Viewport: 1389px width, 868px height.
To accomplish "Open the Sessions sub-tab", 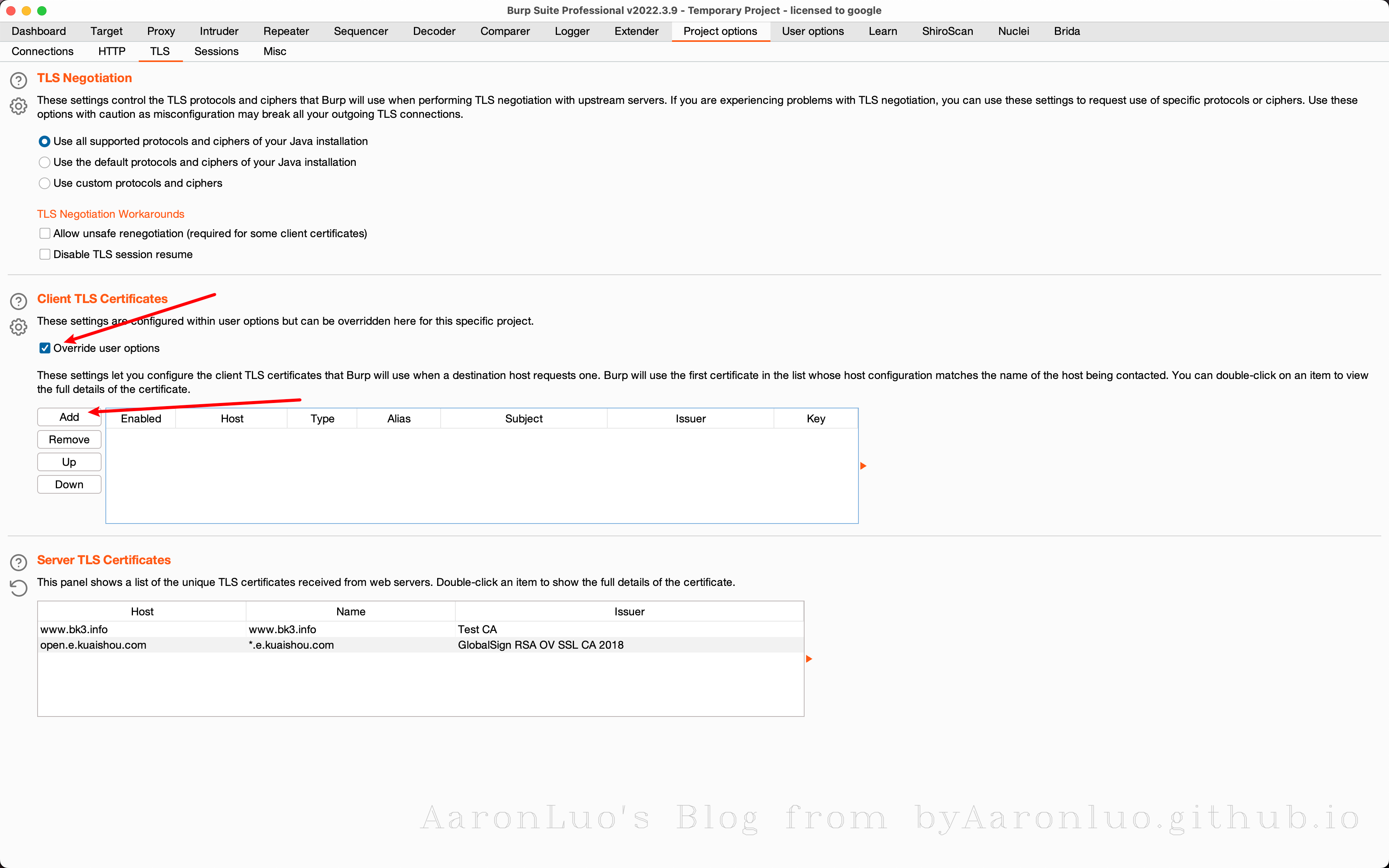I will (x=216, y=51).
